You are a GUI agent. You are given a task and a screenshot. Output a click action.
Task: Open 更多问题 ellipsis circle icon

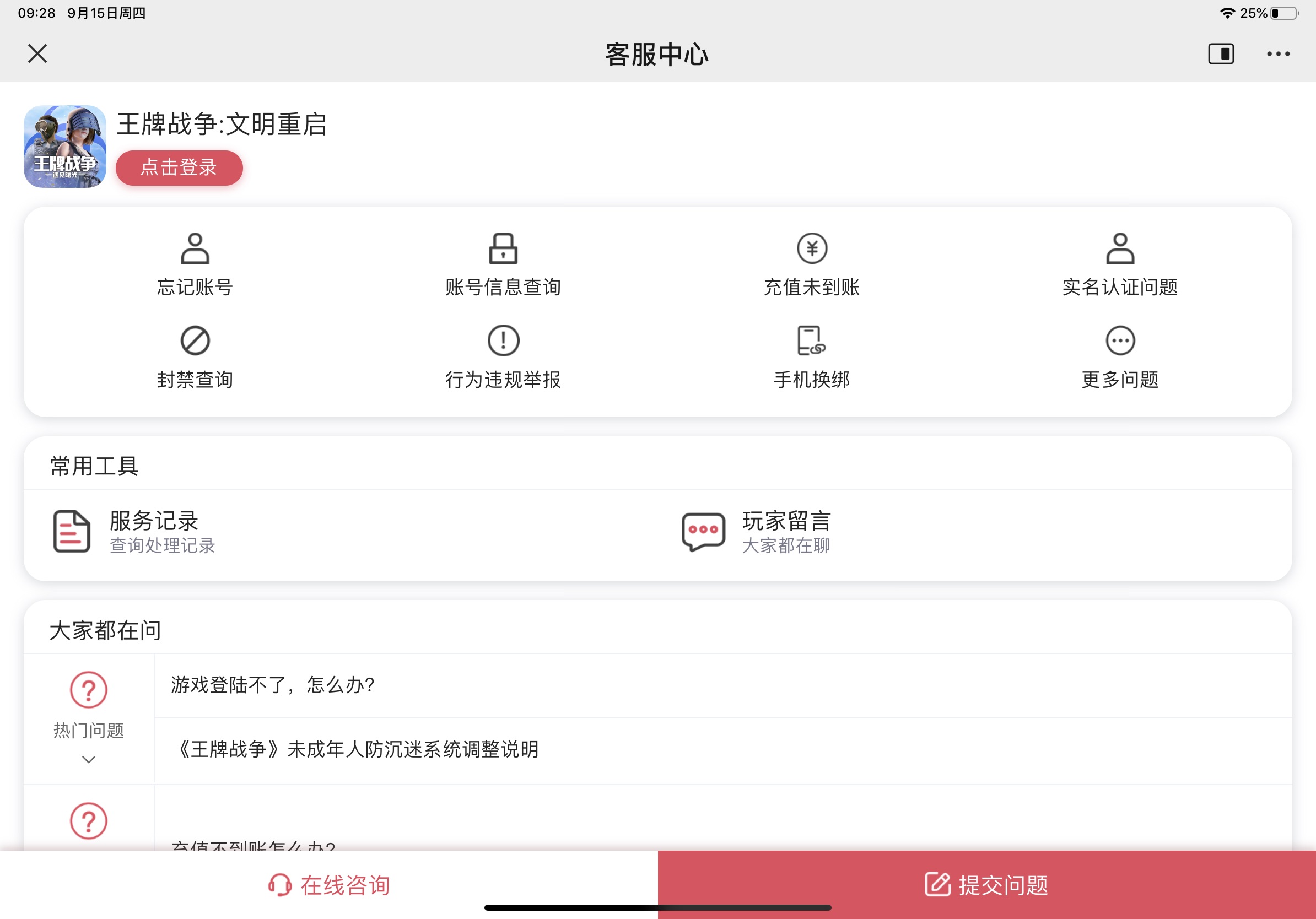[1120, 341]
